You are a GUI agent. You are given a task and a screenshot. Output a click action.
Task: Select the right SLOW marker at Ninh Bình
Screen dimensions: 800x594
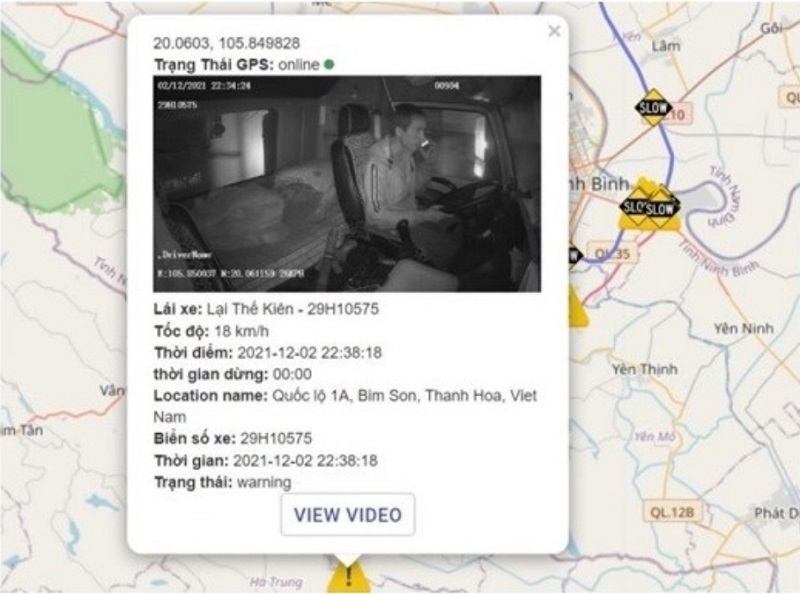[x=661, y=208]
